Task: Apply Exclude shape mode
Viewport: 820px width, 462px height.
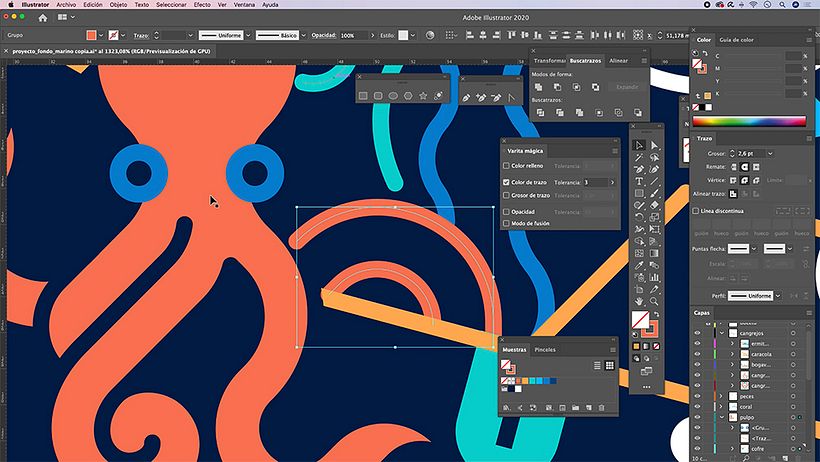Action: tap(595, 87)
